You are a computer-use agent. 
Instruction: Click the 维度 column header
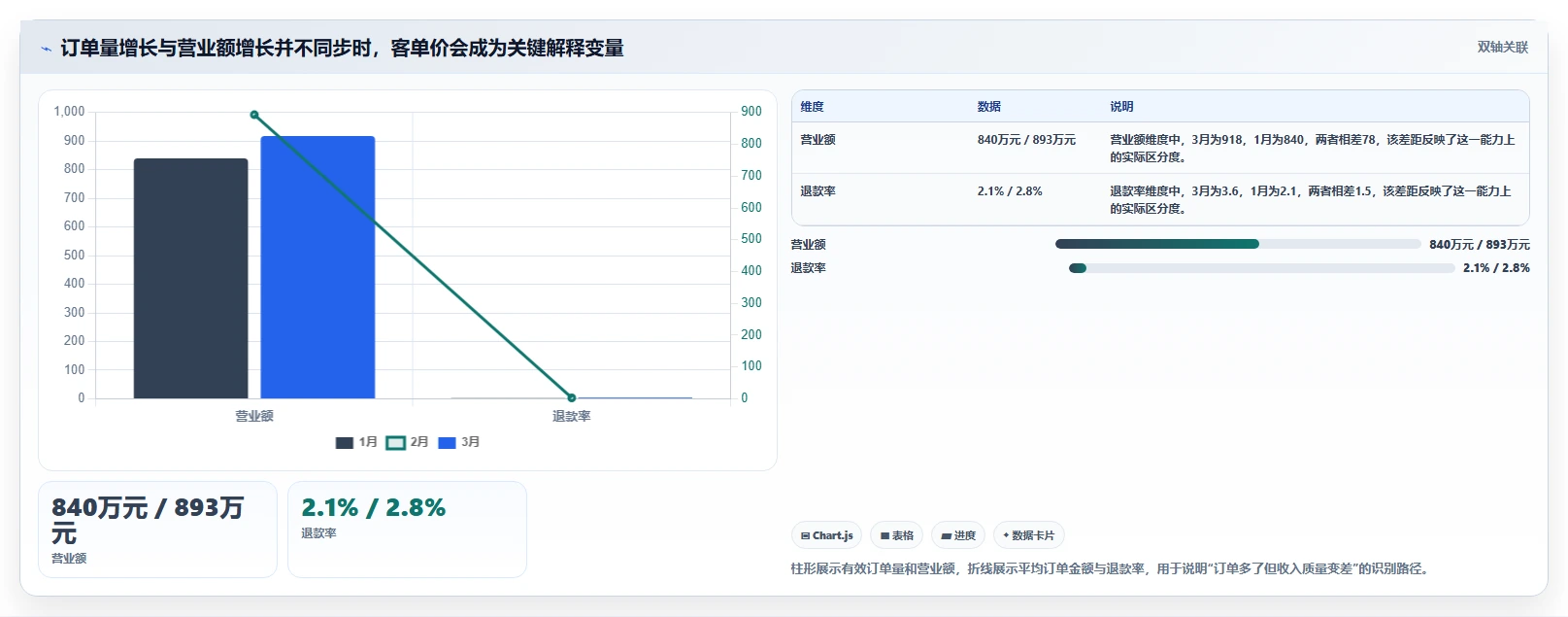(813, 107)
